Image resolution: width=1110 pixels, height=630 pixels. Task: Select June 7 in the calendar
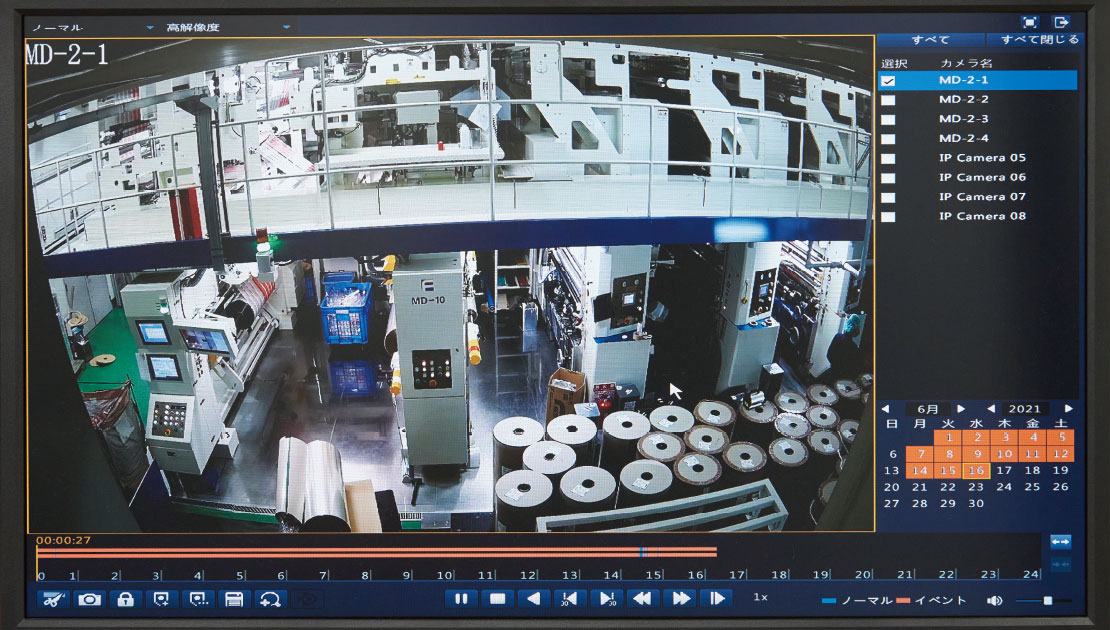(x=920, y=454)
